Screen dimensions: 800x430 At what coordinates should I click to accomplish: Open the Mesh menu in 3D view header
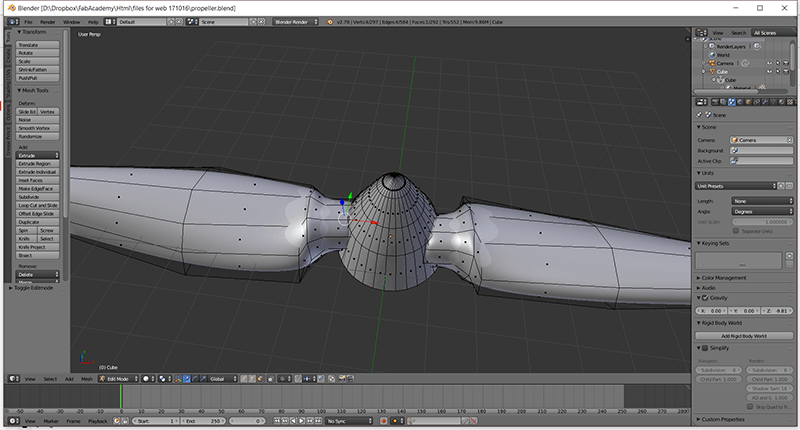coord(86,379)
